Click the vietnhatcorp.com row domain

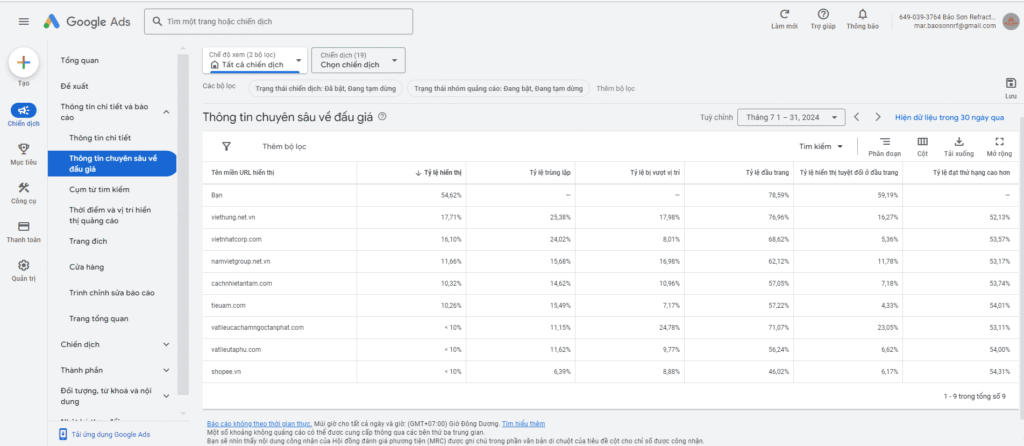(x=236, y=239)
